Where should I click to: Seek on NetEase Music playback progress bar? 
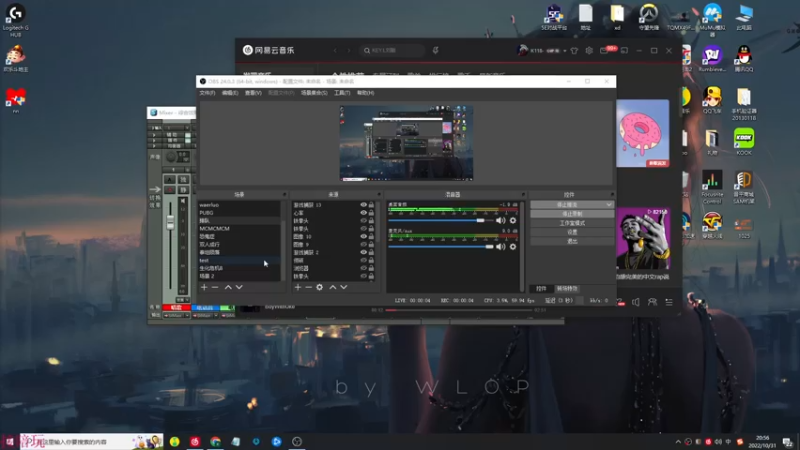tap(459, 310)
